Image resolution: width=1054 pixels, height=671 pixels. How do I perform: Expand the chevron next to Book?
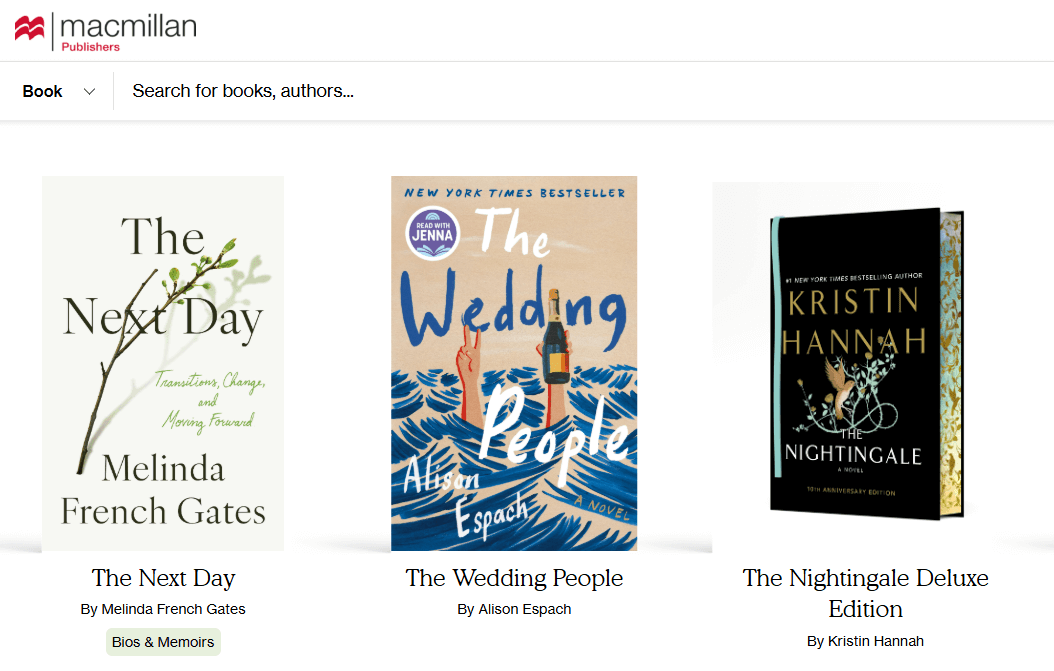pos(89,90)
